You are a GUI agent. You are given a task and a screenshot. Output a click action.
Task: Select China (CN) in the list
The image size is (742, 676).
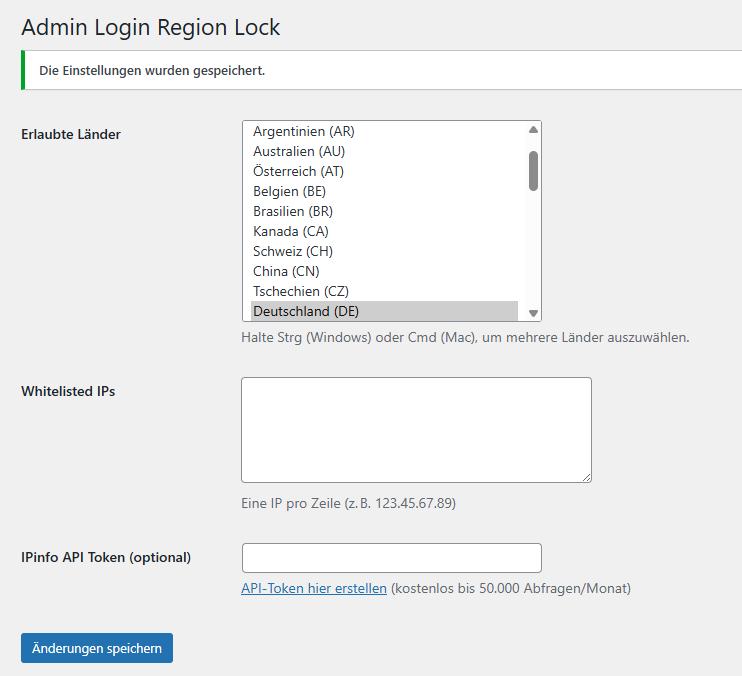pos(286,271)
